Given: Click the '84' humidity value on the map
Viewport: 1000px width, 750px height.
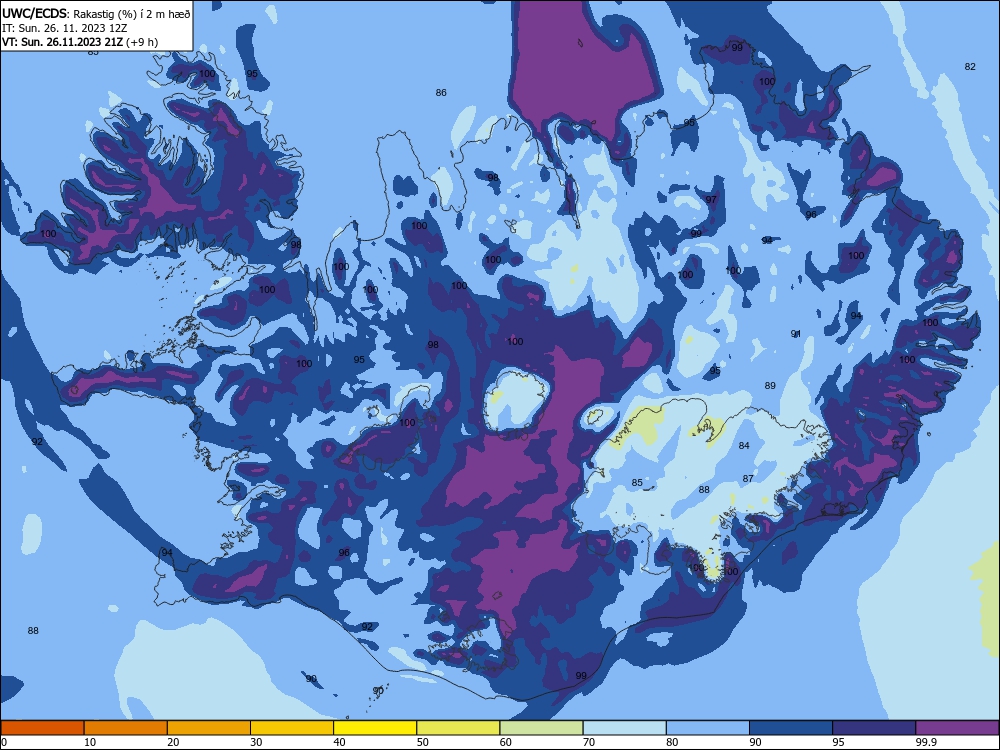Looking at the screenshot, I should point(744,445).
